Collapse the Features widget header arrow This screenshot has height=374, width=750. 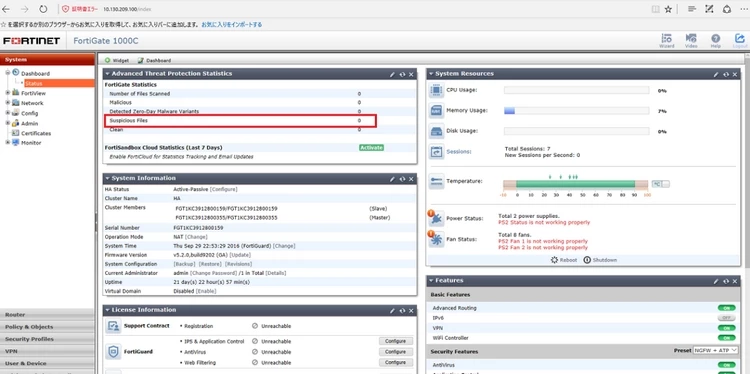click(431, 281)
